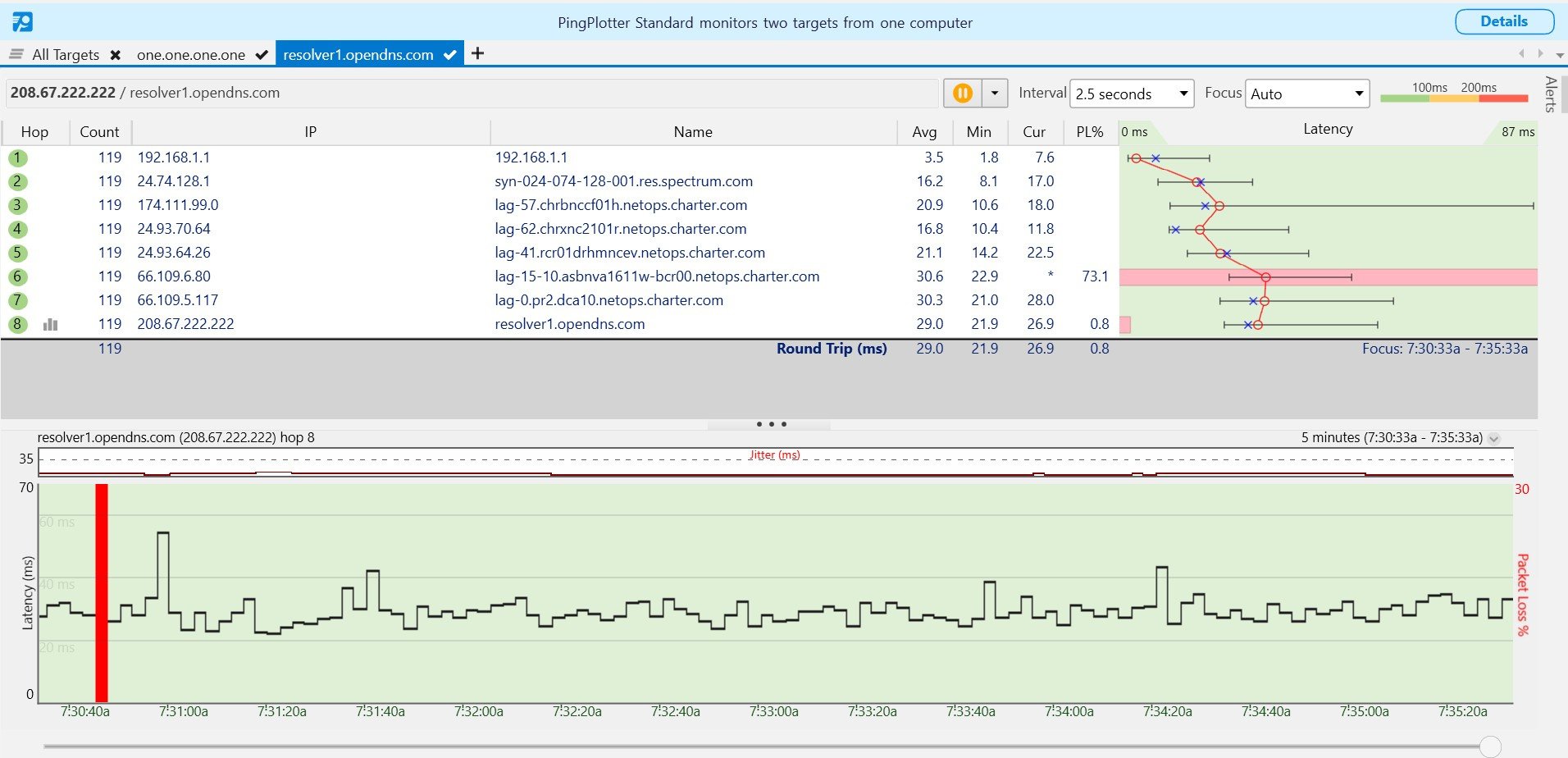
Task: Click the PingPlotter logo icon
Action: [x=23, y=22]
